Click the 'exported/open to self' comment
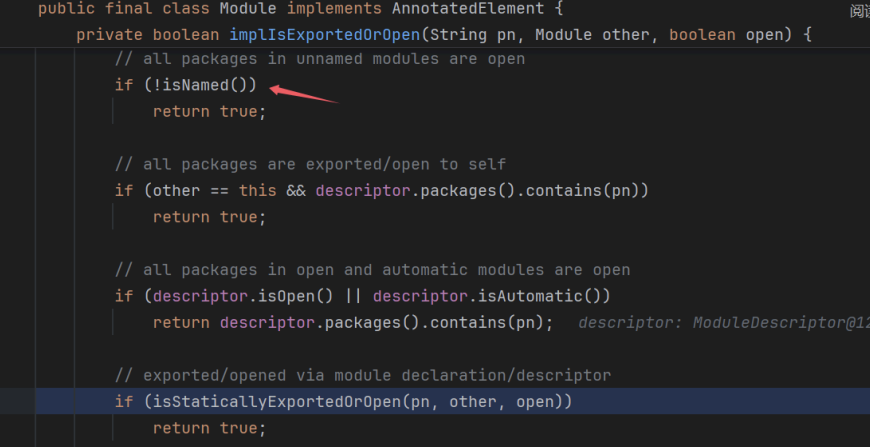 point(310,164)
